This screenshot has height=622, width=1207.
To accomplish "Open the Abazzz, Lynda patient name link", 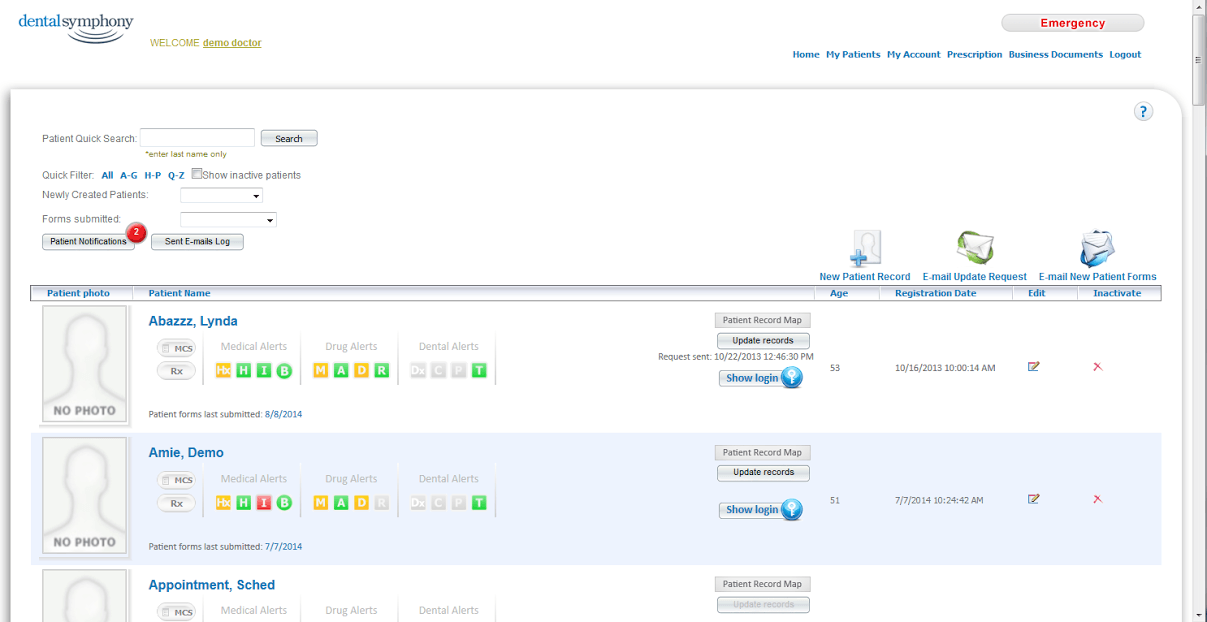I will [192, 320].
